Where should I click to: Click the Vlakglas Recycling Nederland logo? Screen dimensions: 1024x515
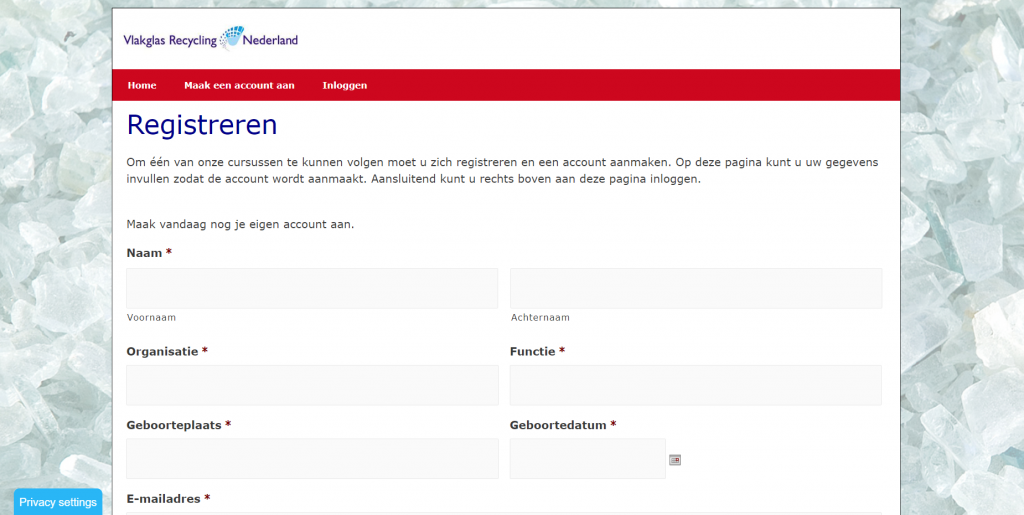click(x=210, y=40)
